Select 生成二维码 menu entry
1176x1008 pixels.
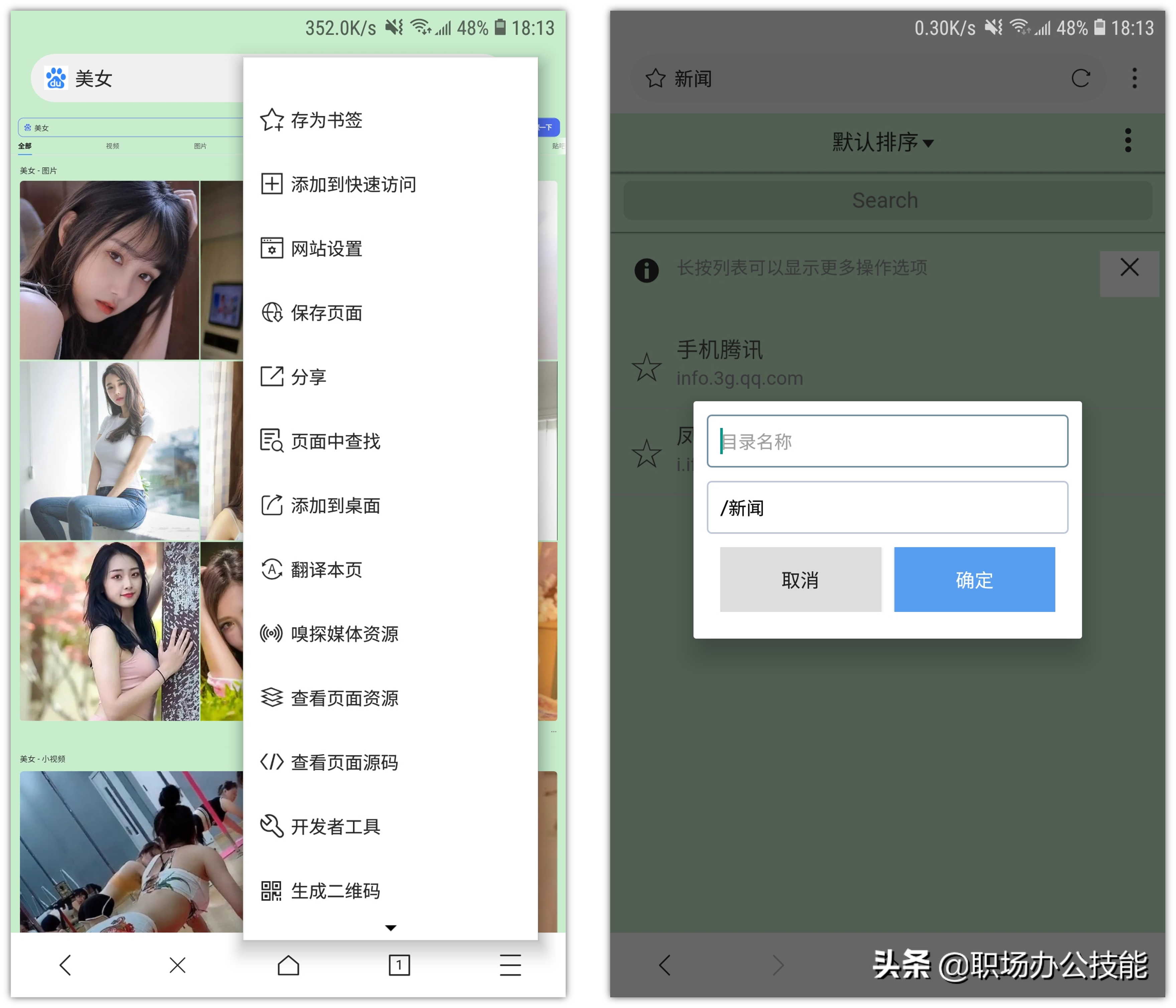click(x=335, y=890)
